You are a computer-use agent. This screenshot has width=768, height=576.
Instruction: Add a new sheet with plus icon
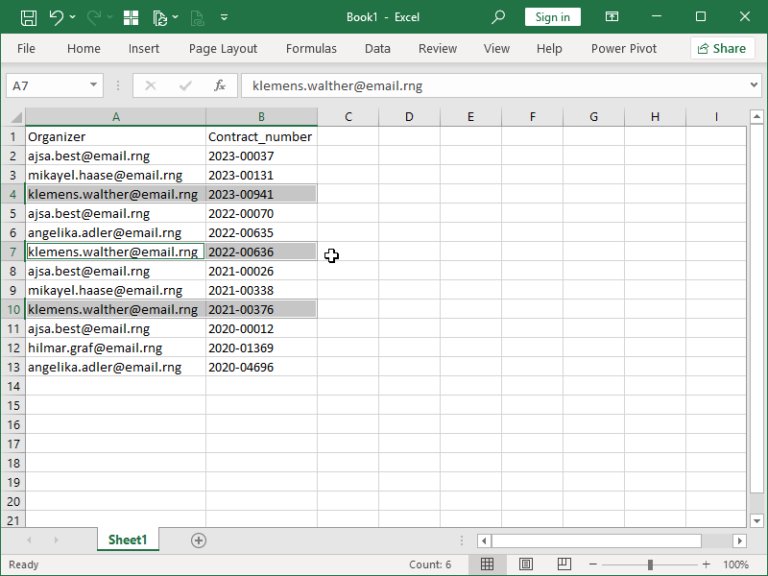pos(198,540)
